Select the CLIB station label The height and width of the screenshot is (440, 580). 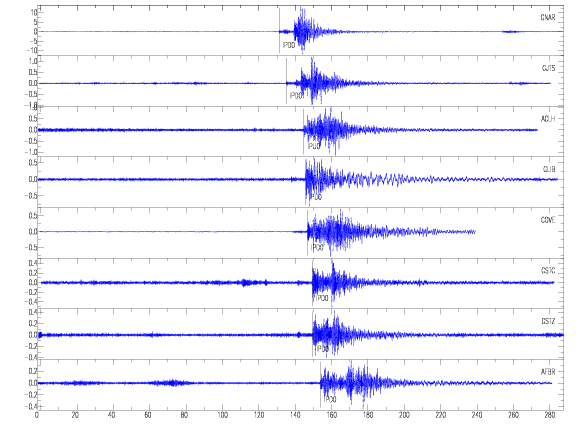tap(549, 170)
